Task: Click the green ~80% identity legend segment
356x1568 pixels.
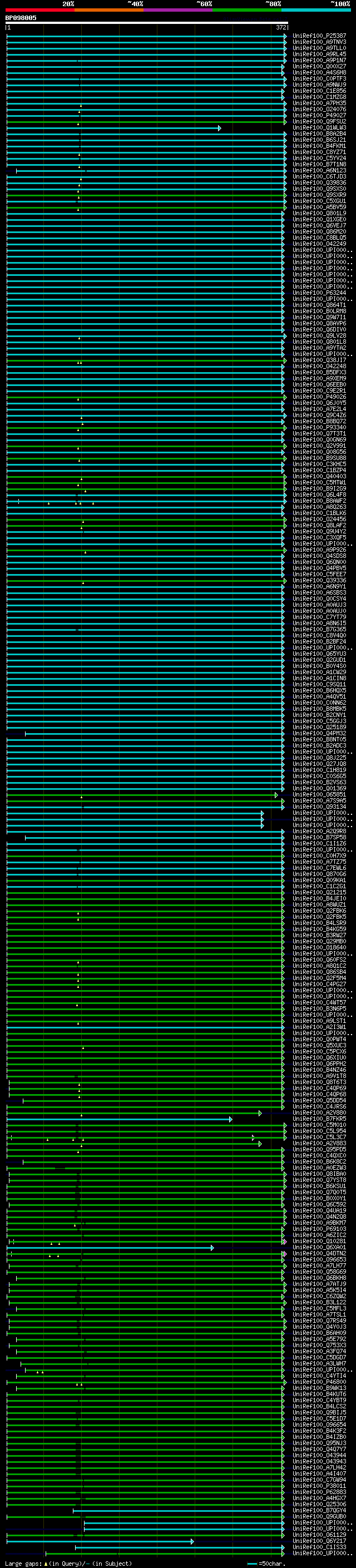Action: click(x=247, y=11)
